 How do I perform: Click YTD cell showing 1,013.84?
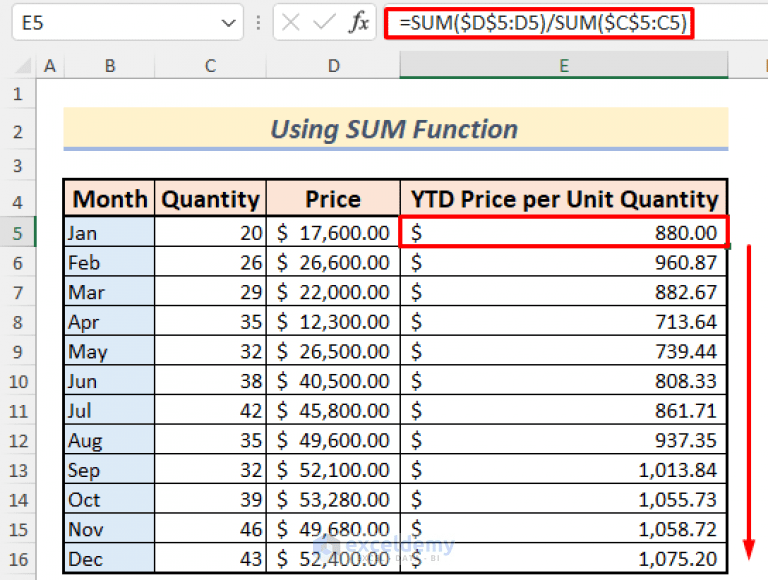(x=564, y=470)
